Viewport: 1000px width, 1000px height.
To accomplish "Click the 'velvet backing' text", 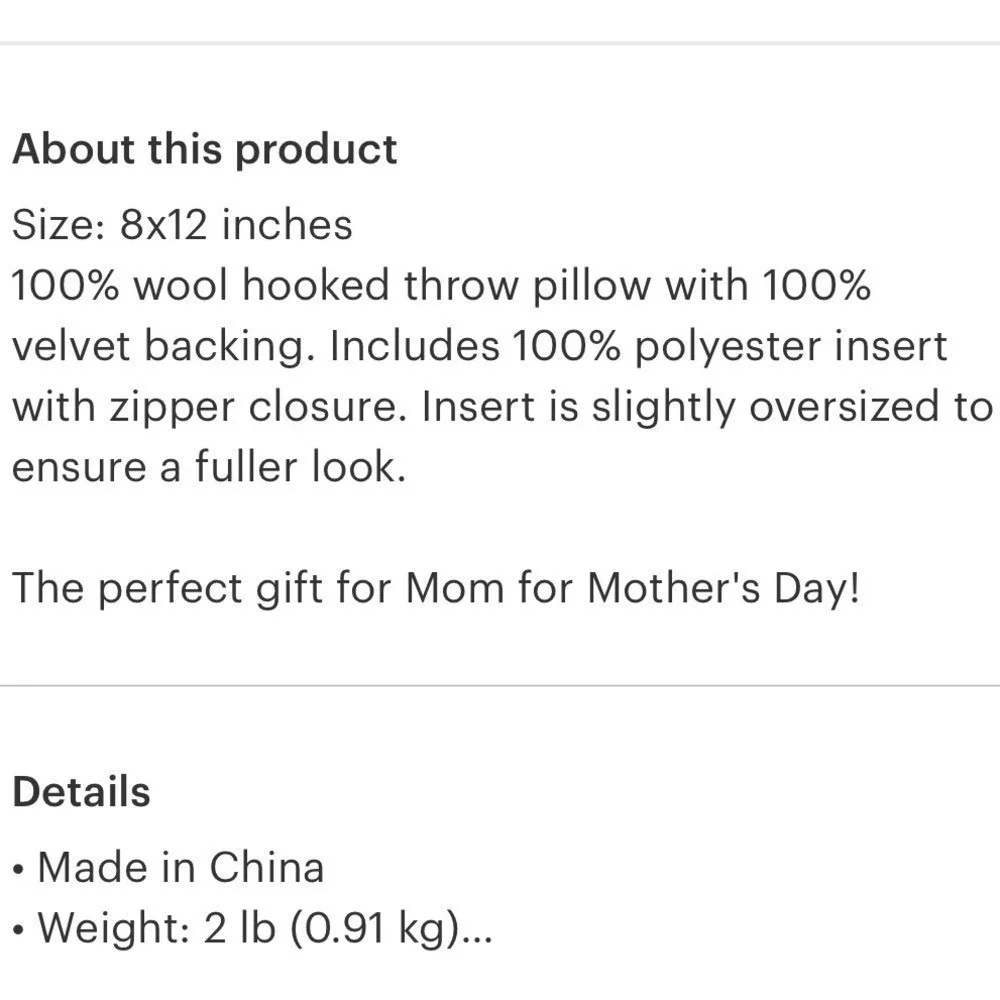I will 163,345.
